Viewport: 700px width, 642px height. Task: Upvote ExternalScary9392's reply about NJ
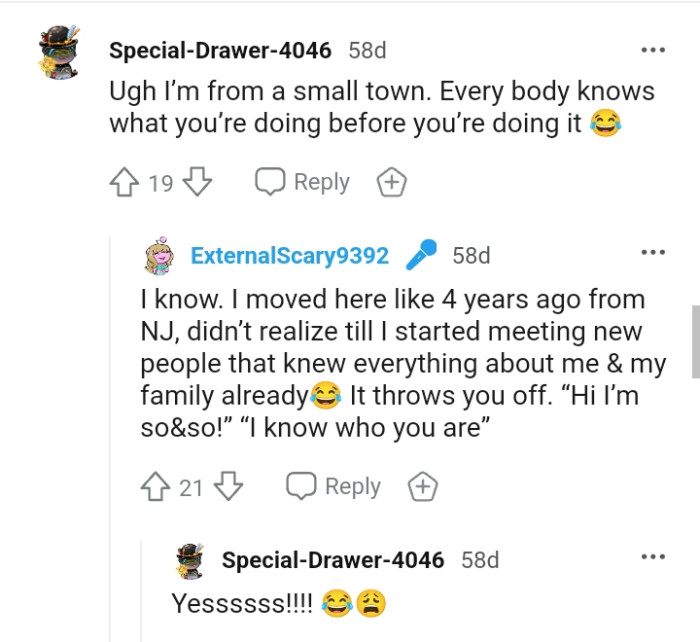[x=156, y=486]
